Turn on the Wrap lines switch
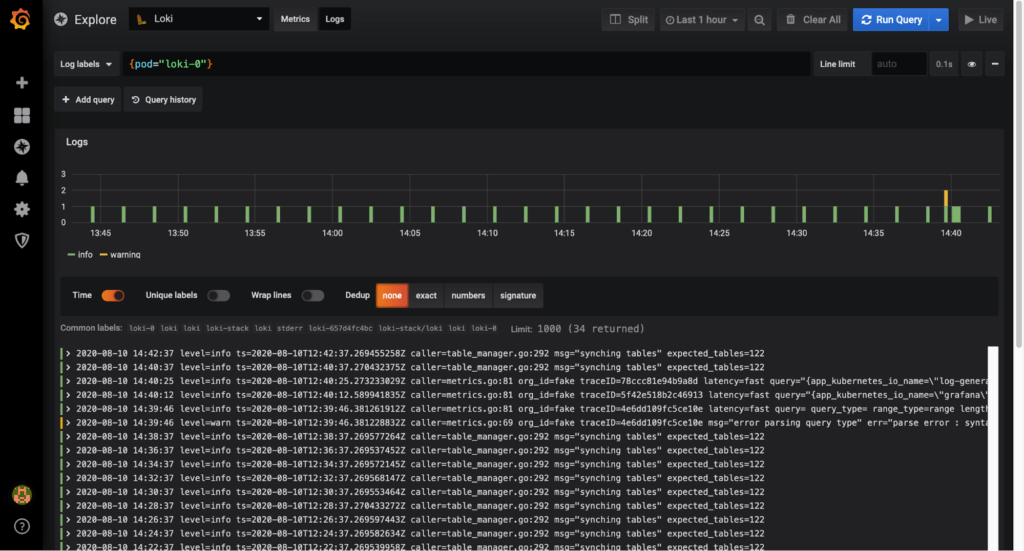This screenshot has height=551, width=1024. pyautogui.click(x=312, y=295)
